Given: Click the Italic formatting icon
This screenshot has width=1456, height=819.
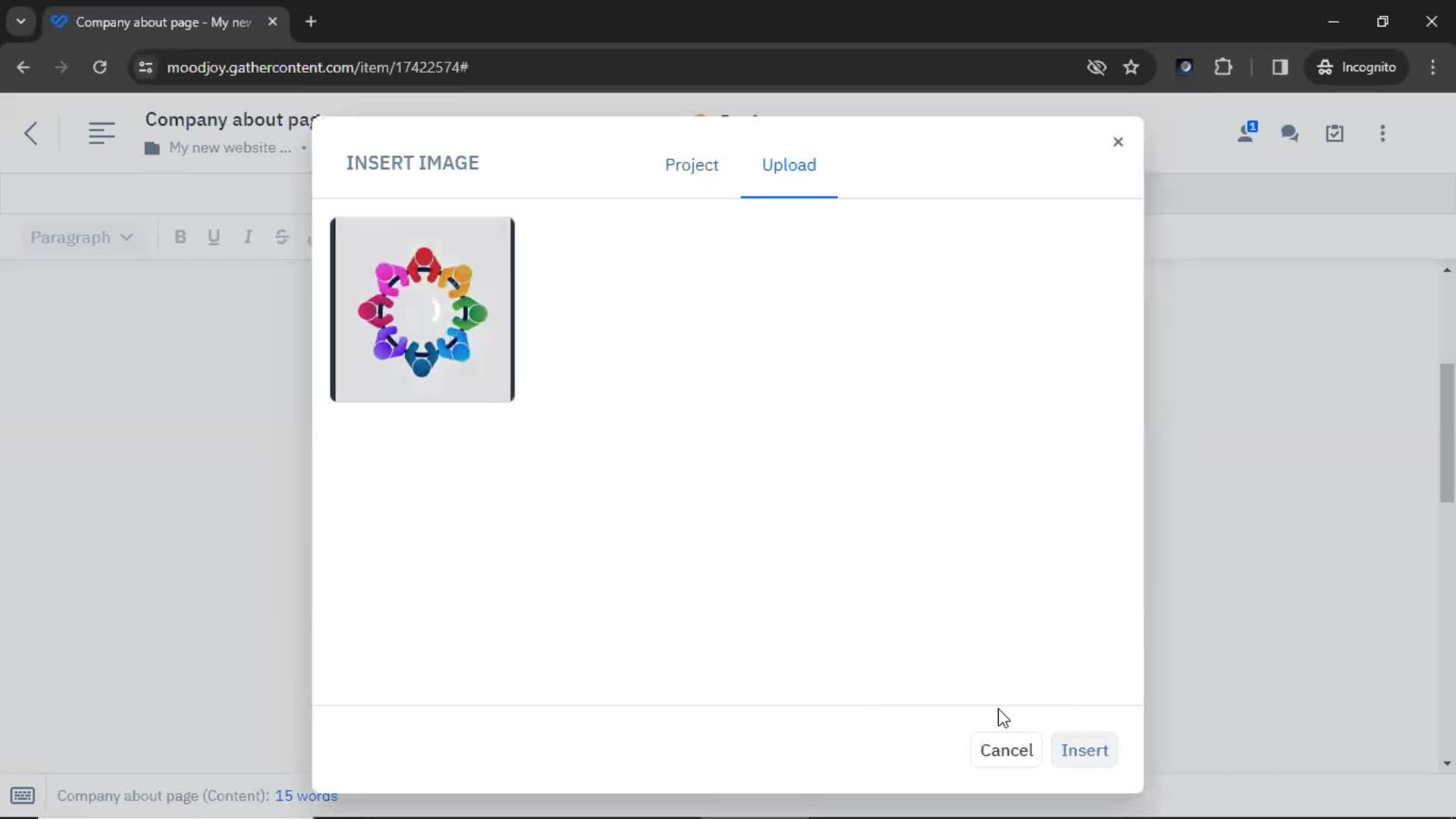Looking at the screenshot, I should [246, 237].
